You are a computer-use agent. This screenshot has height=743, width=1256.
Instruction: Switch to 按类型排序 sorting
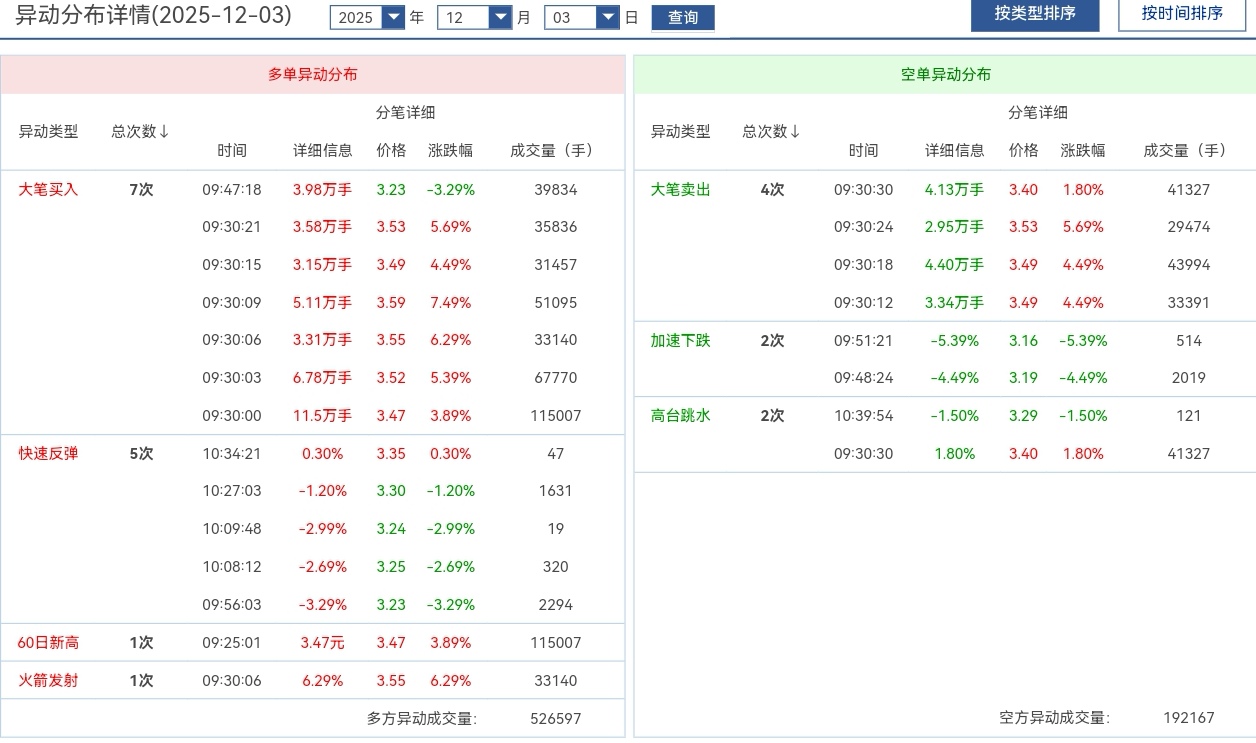pos(1035,14)
